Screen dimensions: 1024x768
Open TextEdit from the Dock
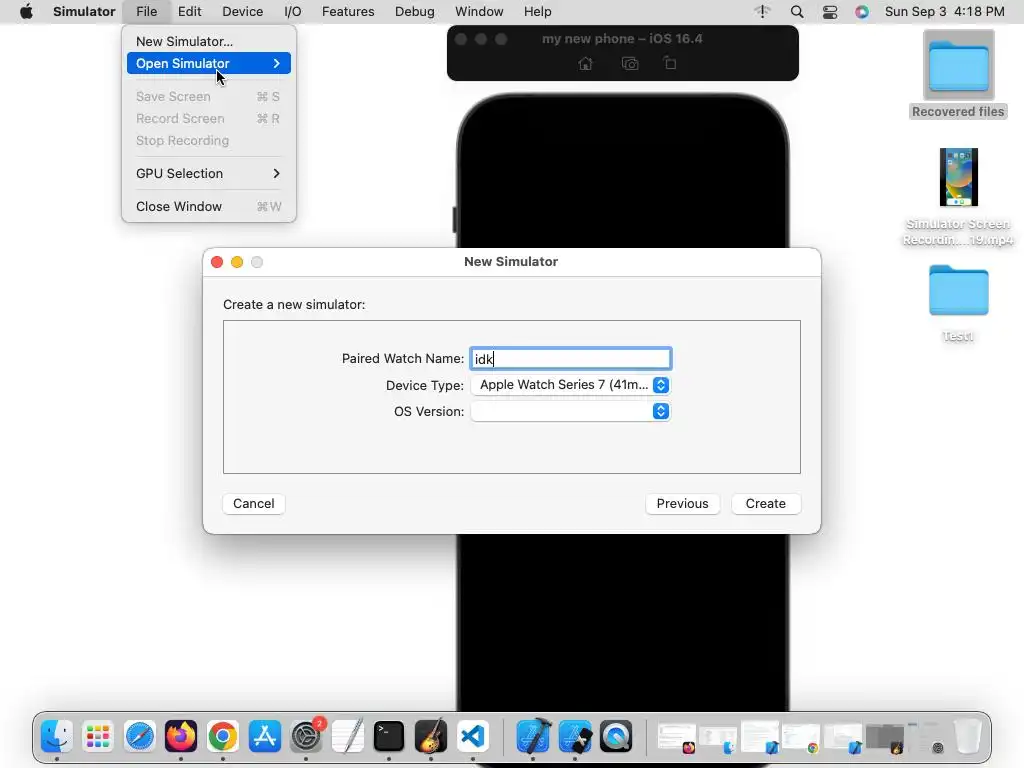[x=347, y=737]
